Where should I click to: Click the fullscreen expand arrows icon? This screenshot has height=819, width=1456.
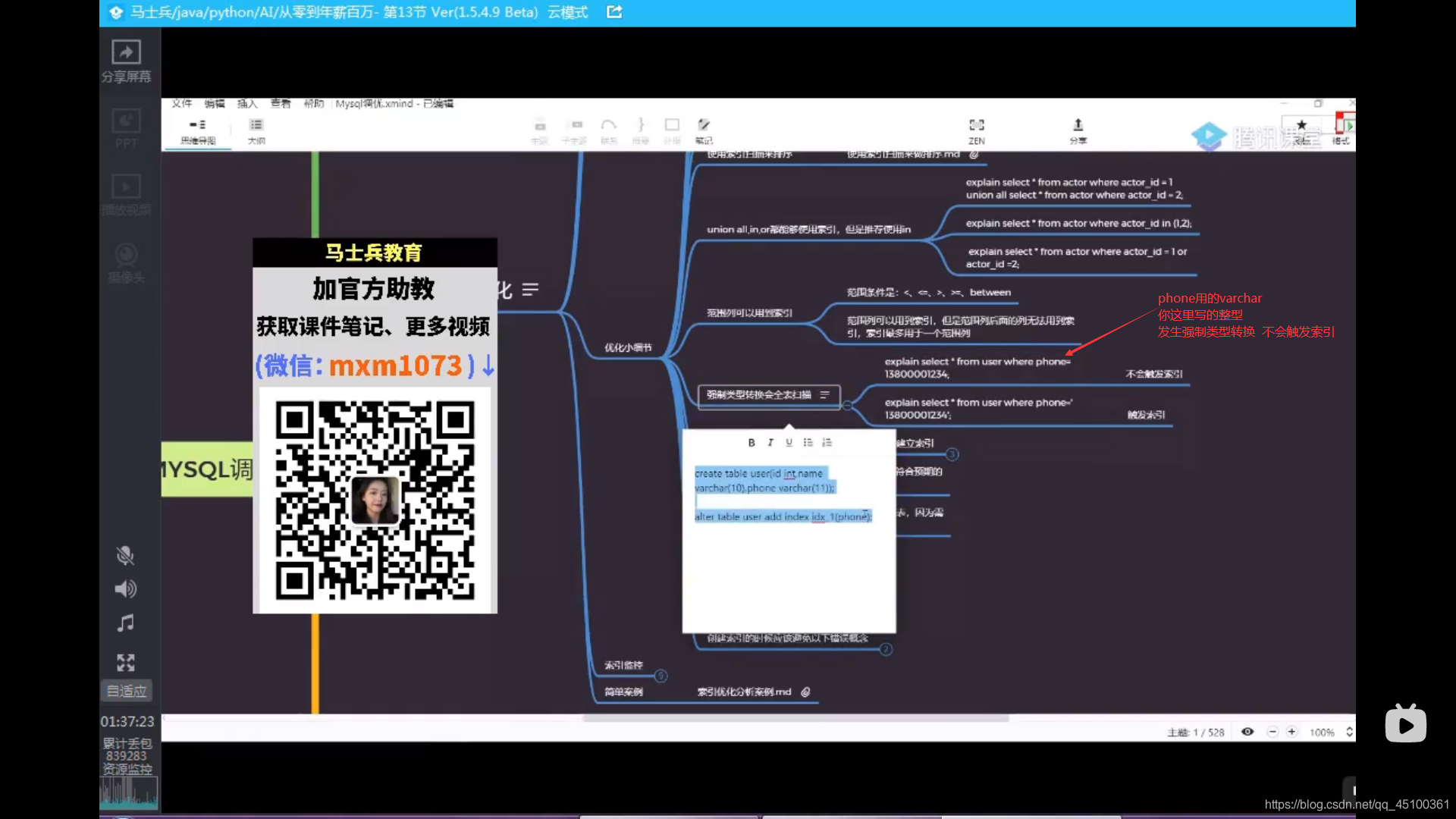tap(125, 663)
